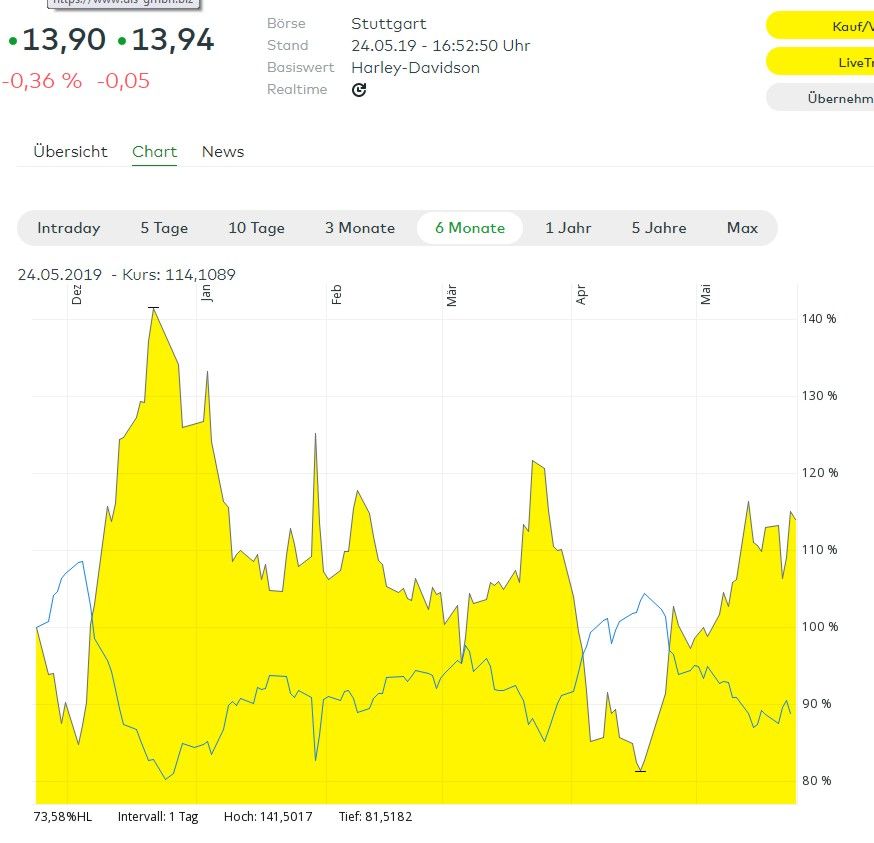This screenshot has width=874, height=843.
Task: Click the green dot beside ask 13,94
Action: (122, 41)
